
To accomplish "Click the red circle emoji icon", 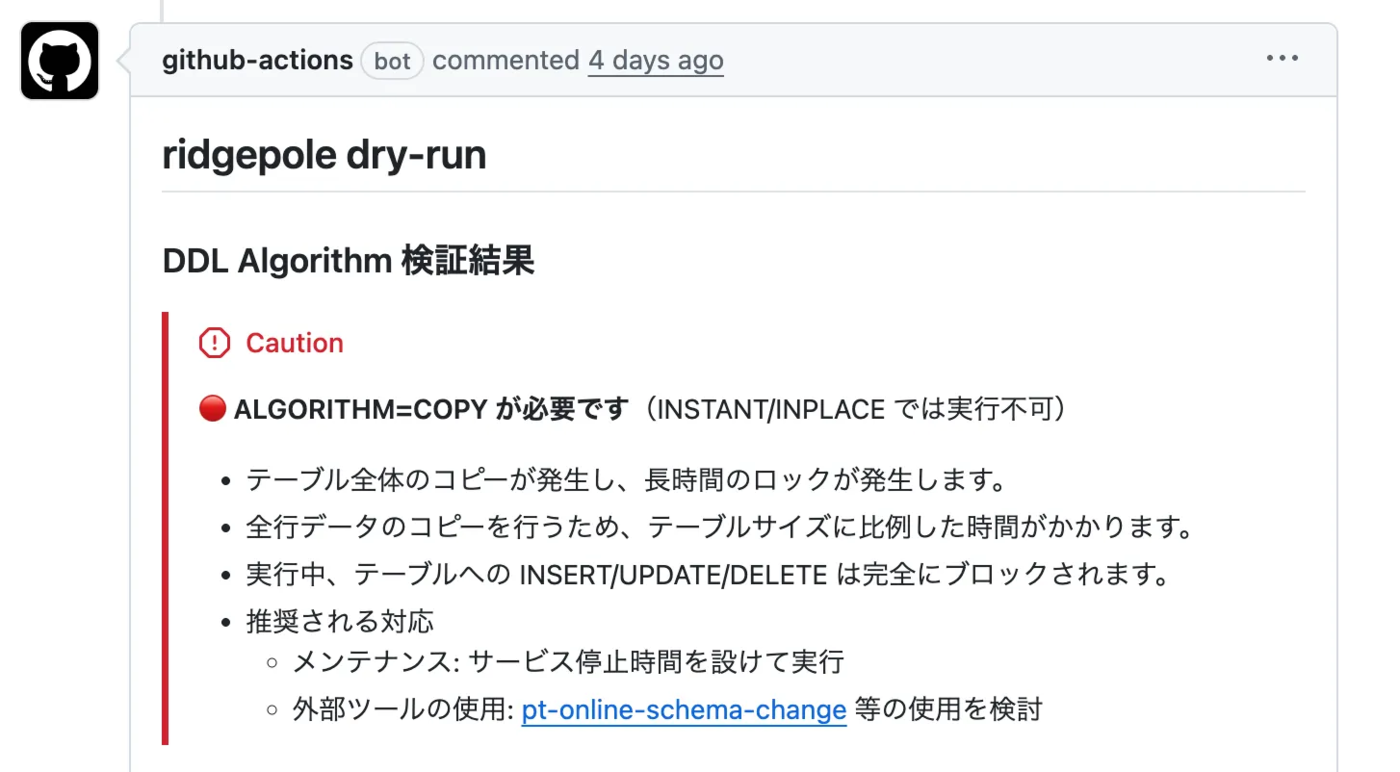I will coord(212,409).
